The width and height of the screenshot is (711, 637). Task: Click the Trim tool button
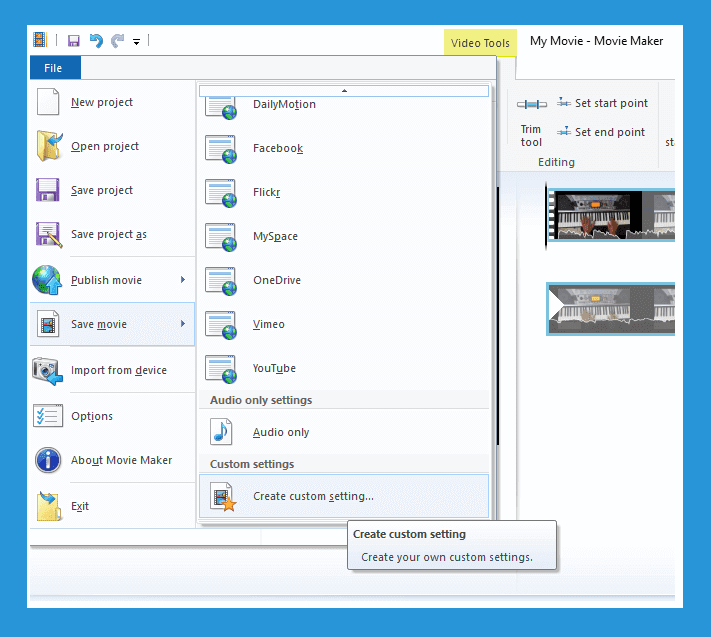531,123
